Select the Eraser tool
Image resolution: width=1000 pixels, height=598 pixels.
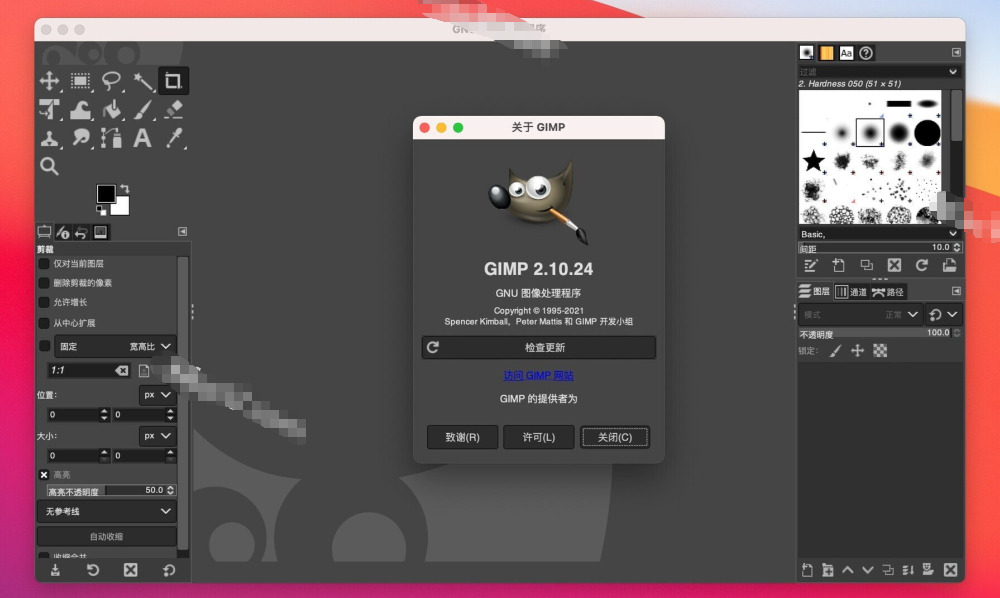click(x=173, y=110)
